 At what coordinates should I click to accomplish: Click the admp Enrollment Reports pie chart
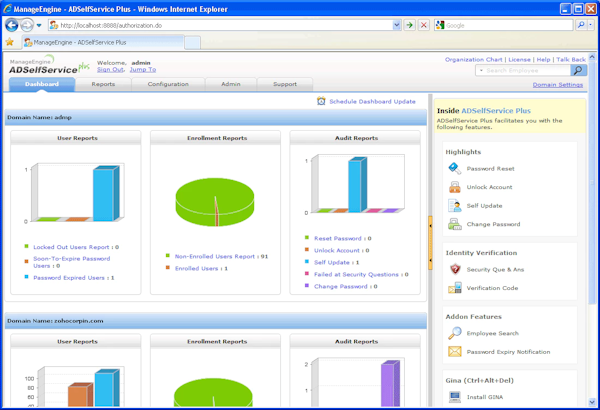pos(215,202)
